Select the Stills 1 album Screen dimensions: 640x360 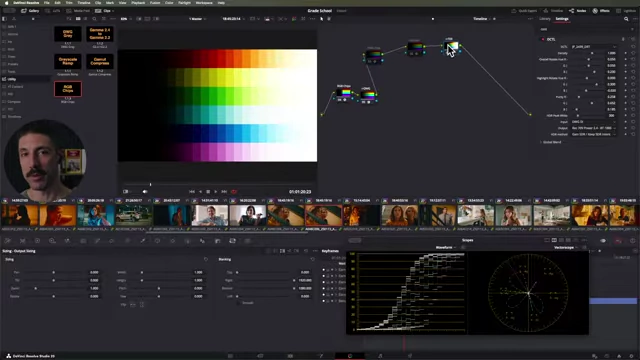coord(11,27)
